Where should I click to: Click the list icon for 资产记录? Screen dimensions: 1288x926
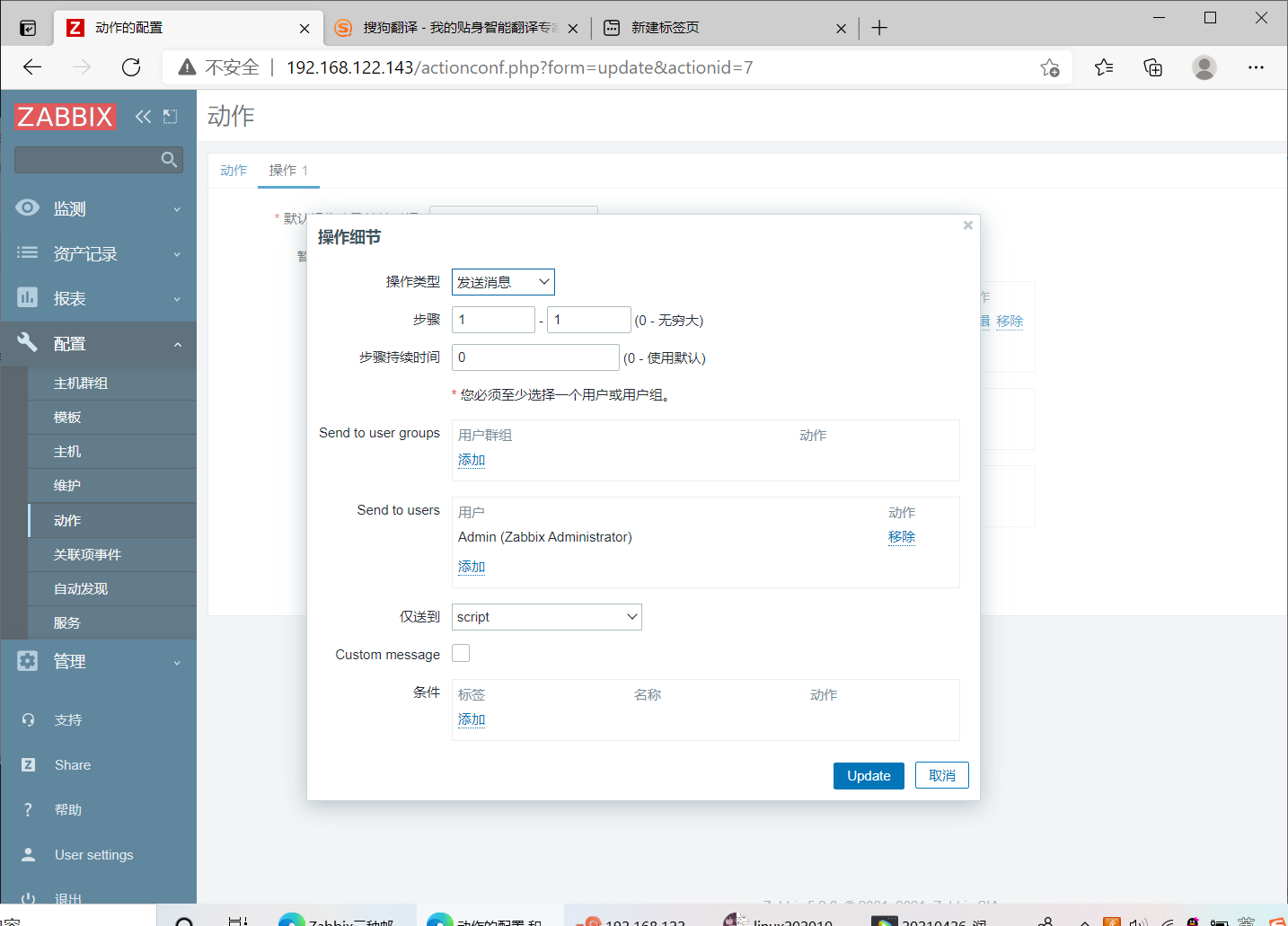[28, 253]
